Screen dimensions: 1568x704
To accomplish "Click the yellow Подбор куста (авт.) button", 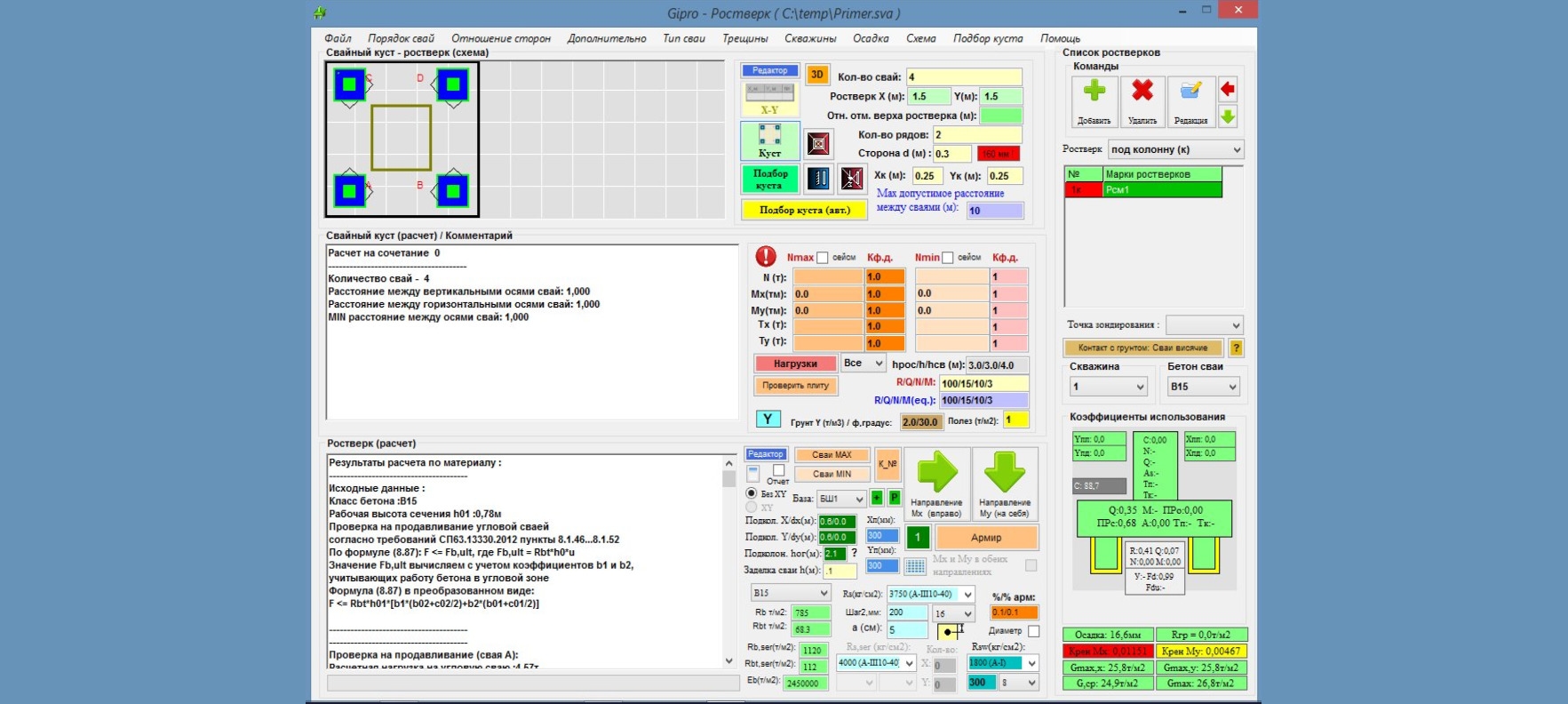I will pyautogui.click(x=805, y=210).
